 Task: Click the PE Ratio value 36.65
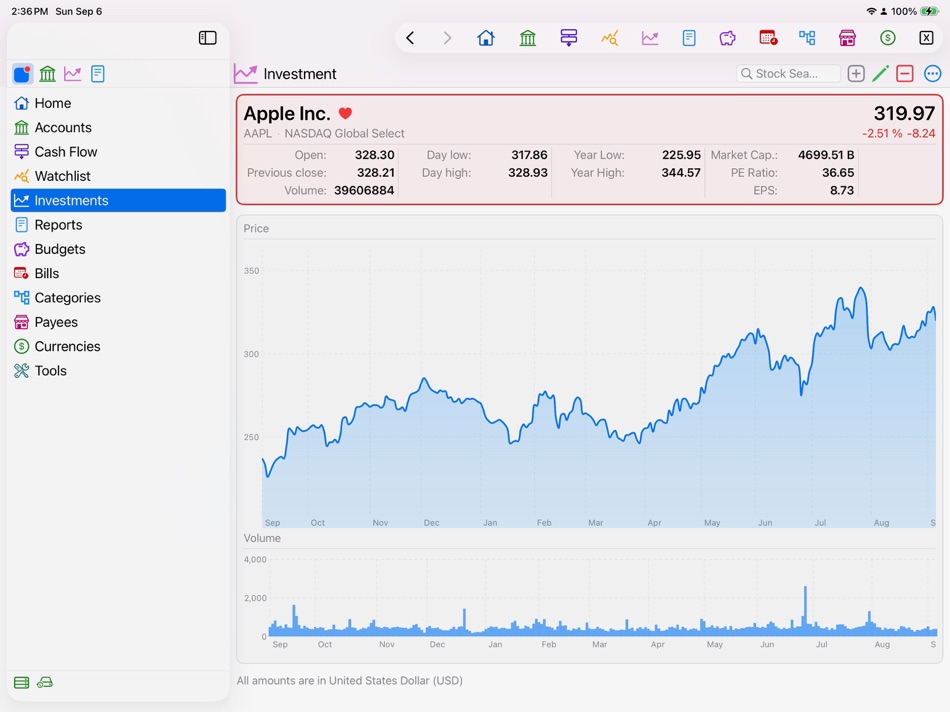[838, 173]
